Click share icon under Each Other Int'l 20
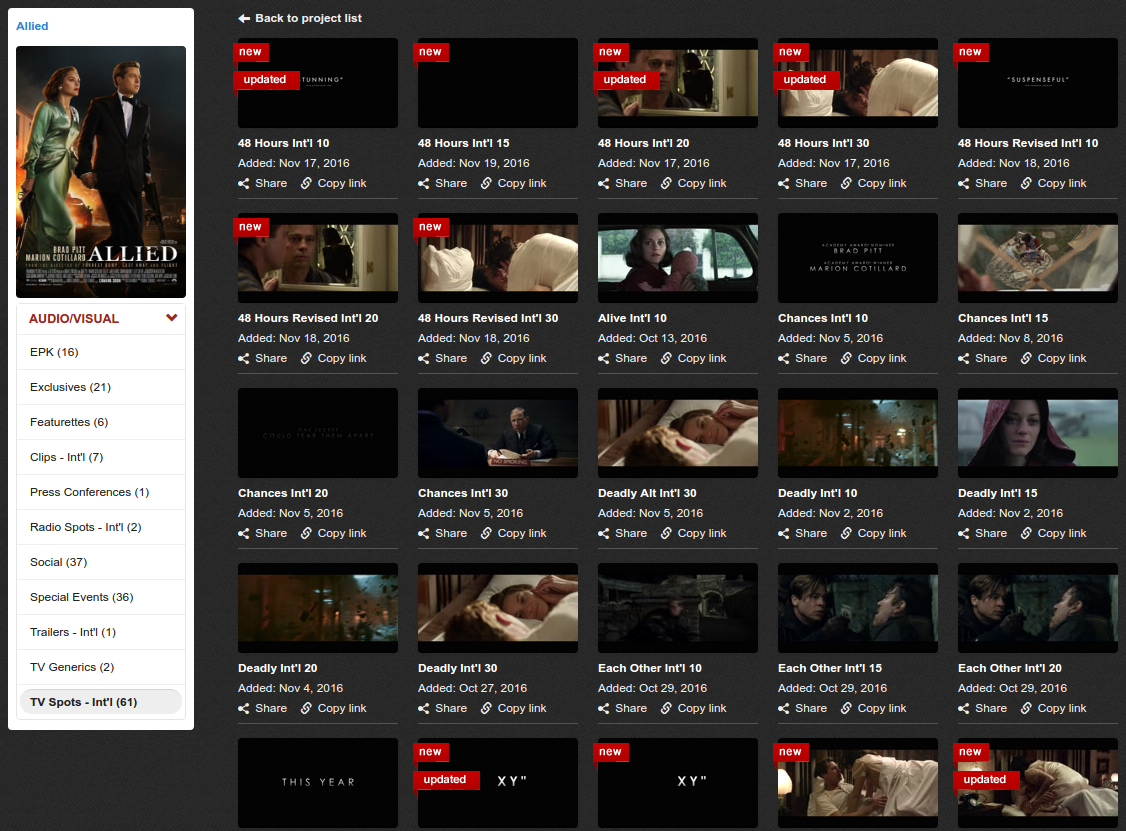 [964, 709]
